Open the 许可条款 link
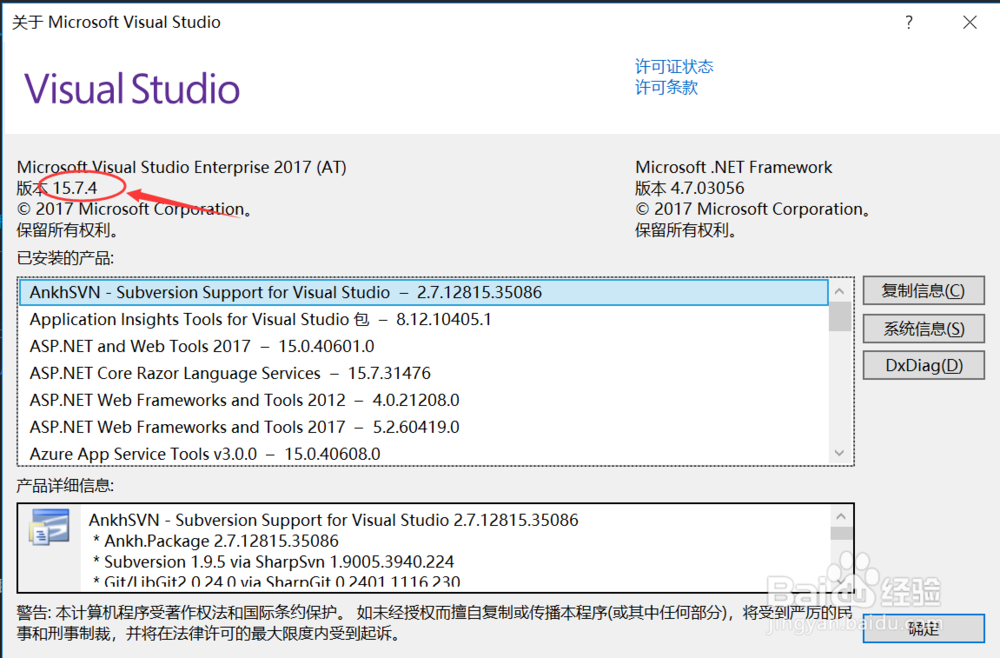Image resolution: width=1000 pixels, height=658 pixels. click(x=666, y=87)
